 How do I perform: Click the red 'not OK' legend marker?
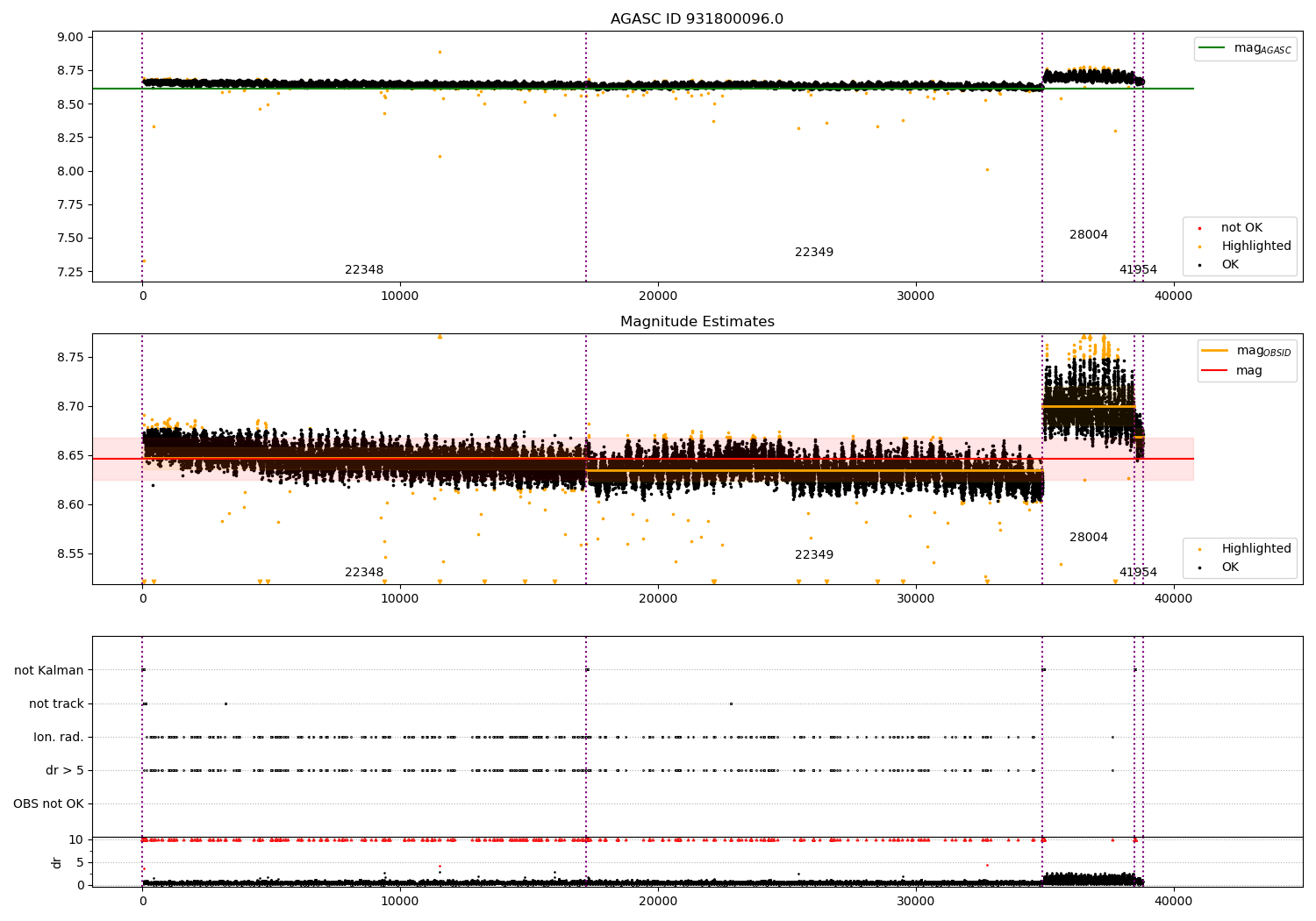(x=1199, y=228)
